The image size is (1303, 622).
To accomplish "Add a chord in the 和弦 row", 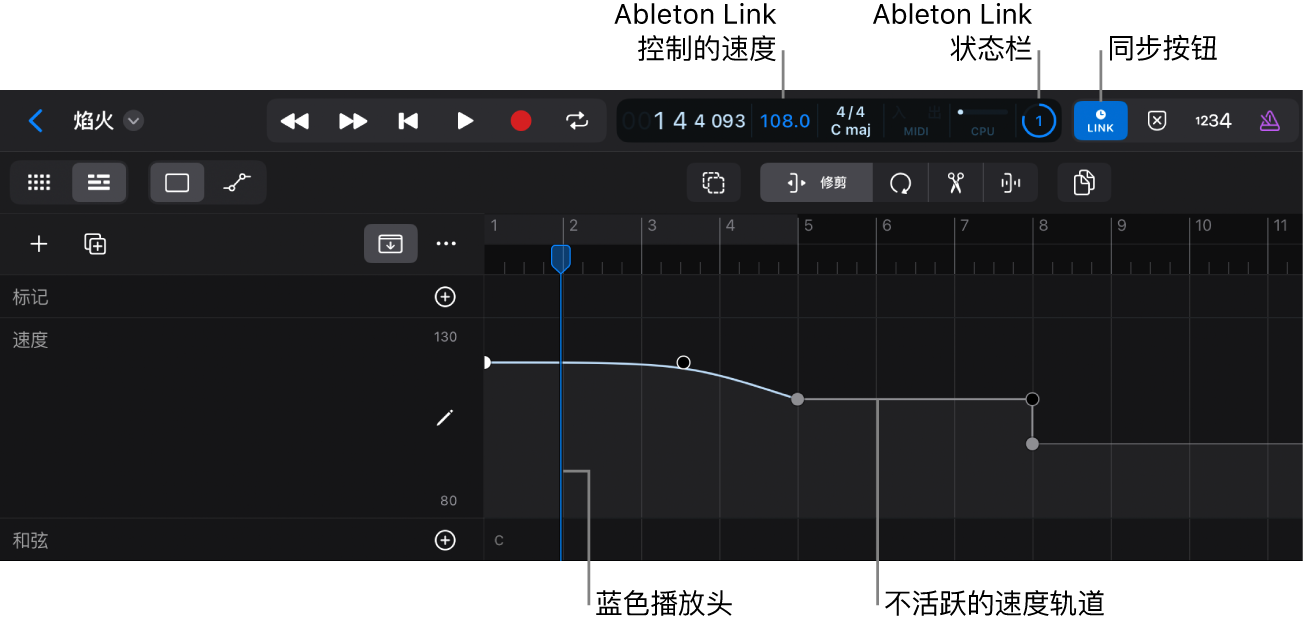I will coord(444,540).
